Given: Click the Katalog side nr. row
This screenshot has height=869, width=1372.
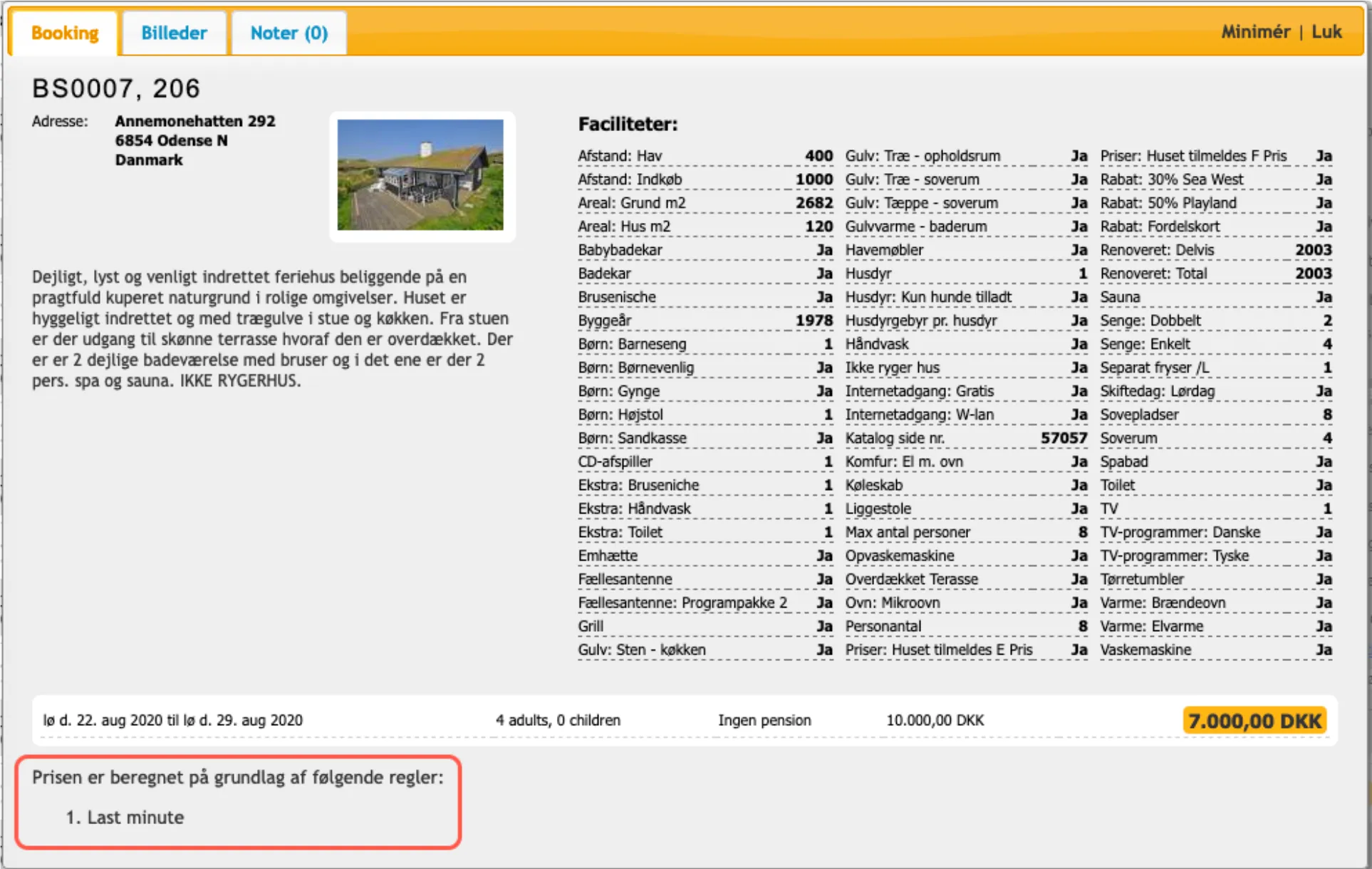Looking at the screenshot, I should point(965,438).
